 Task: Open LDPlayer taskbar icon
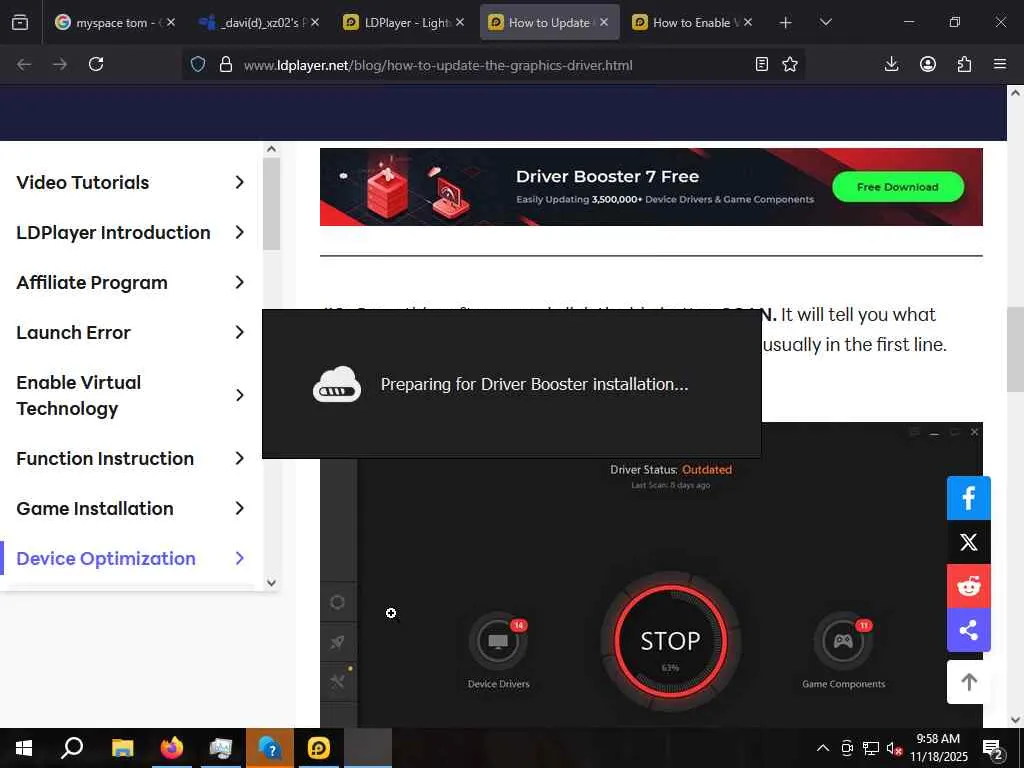tap(319, 748)
